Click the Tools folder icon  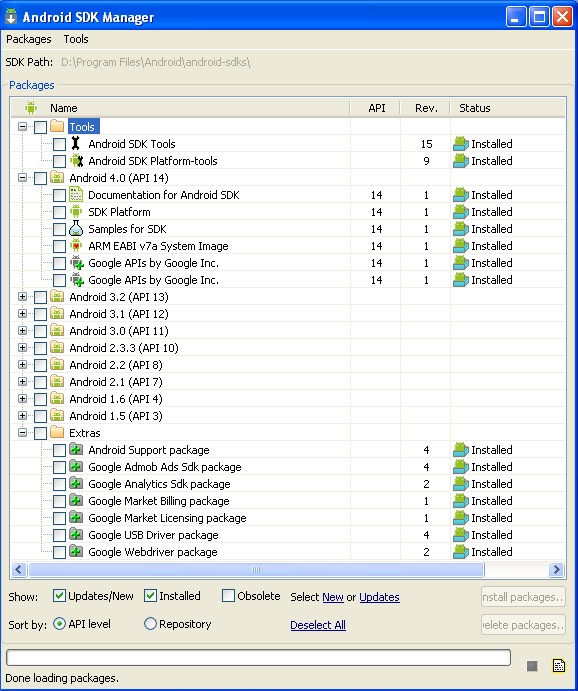tap(57, 126)
